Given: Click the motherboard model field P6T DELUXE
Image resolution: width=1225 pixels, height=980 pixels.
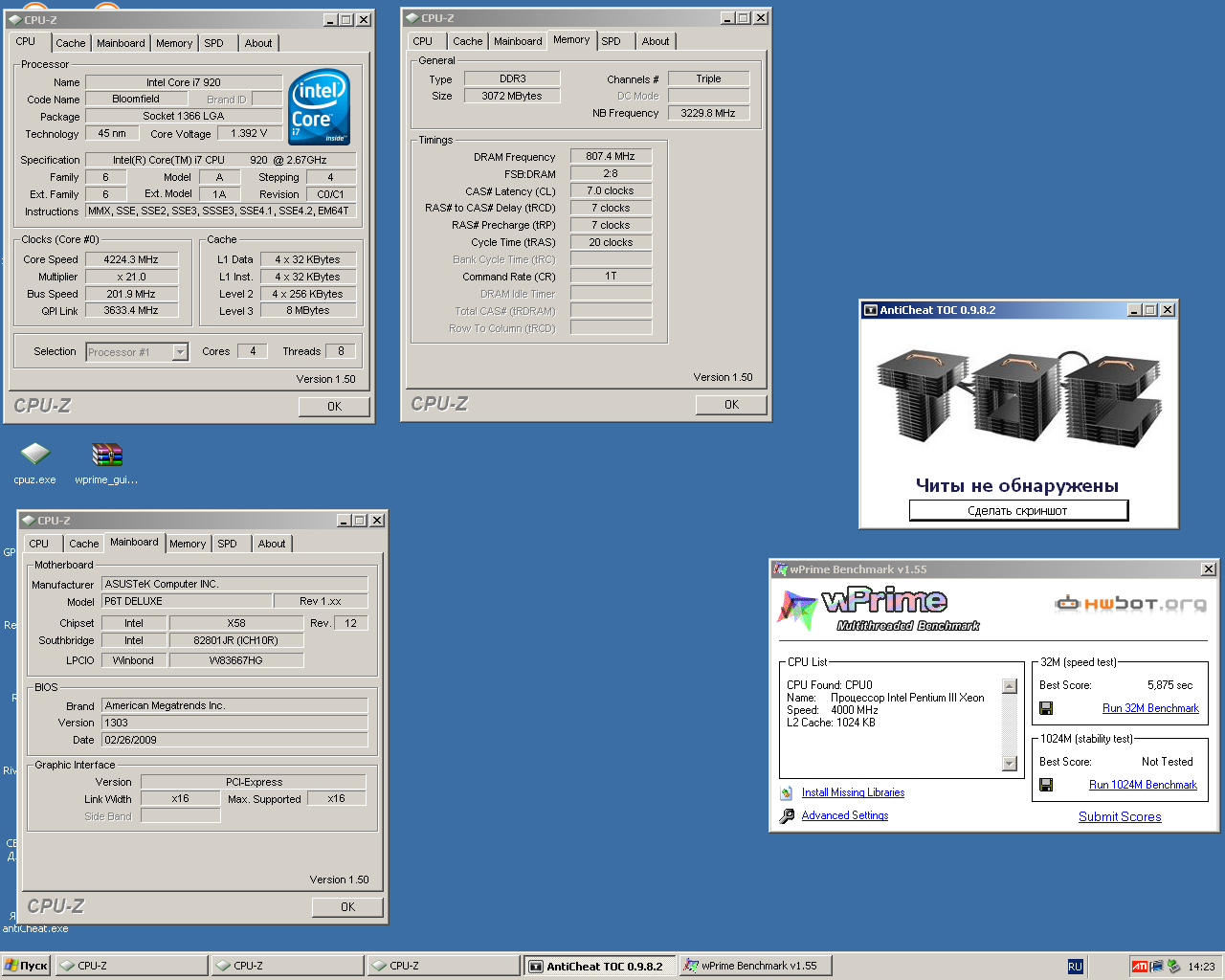Looking at the screenshot, I should click(187, 601).
